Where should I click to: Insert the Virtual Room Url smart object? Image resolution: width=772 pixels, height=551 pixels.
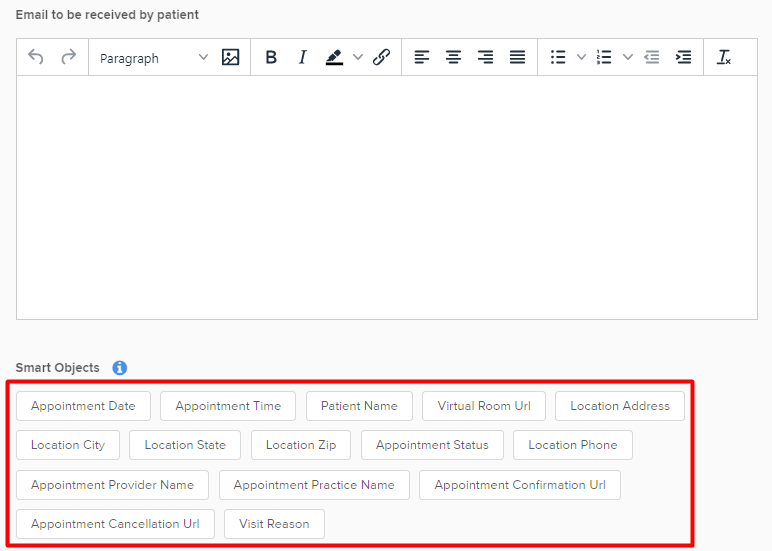(484, 406)
